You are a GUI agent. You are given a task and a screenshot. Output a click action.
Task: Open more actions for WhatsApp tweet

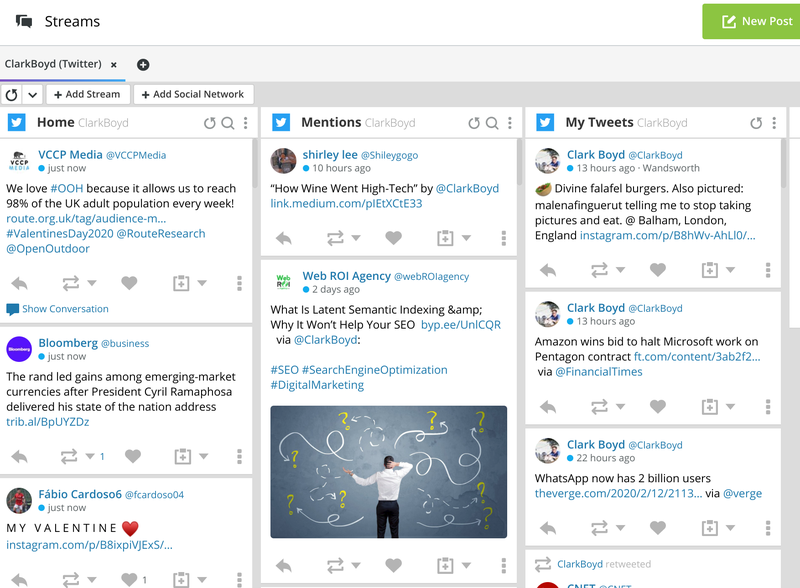click(768, 528)
